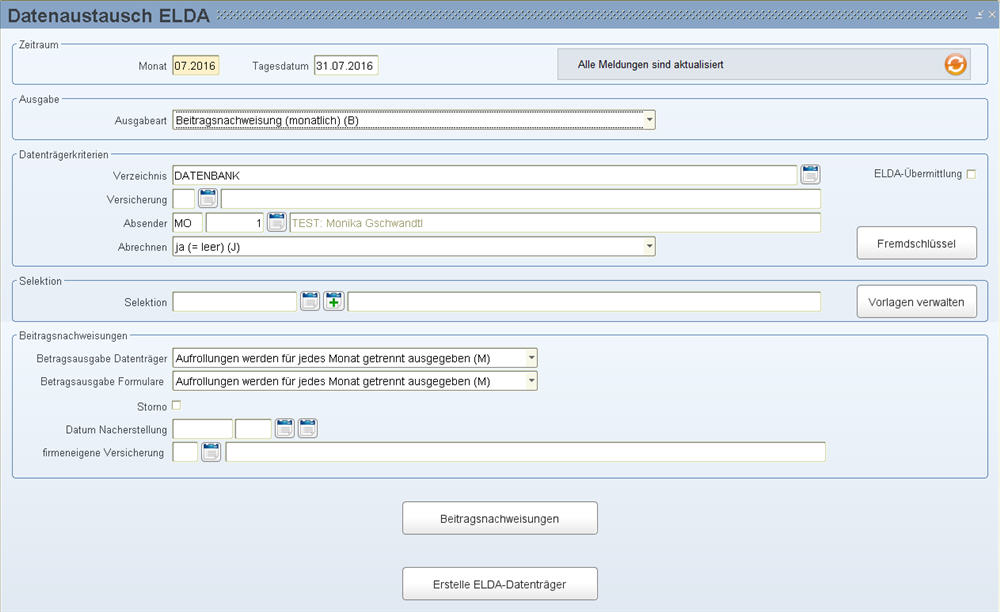This screenshot has height=612, width=1000.
Task: Open lookup icon beside Absender number field
Action: coord(276,222)
